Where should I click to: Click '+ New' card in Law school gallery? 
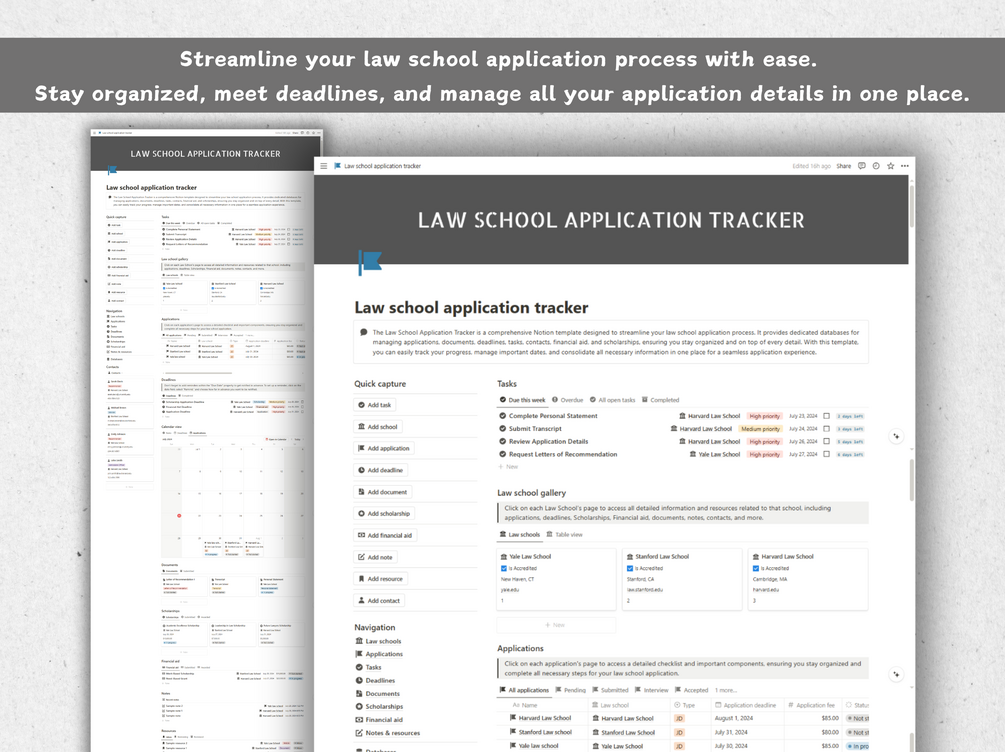(556, 625)
